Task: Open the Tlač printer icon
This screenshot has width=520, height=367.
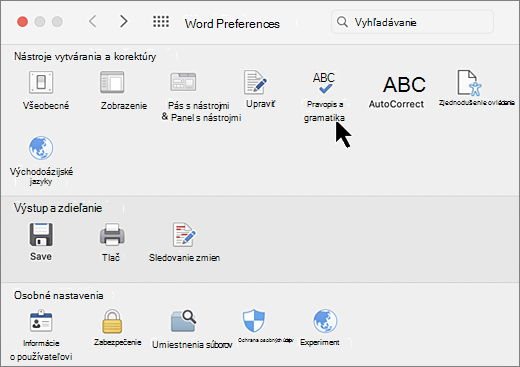Action: [112, 234]
